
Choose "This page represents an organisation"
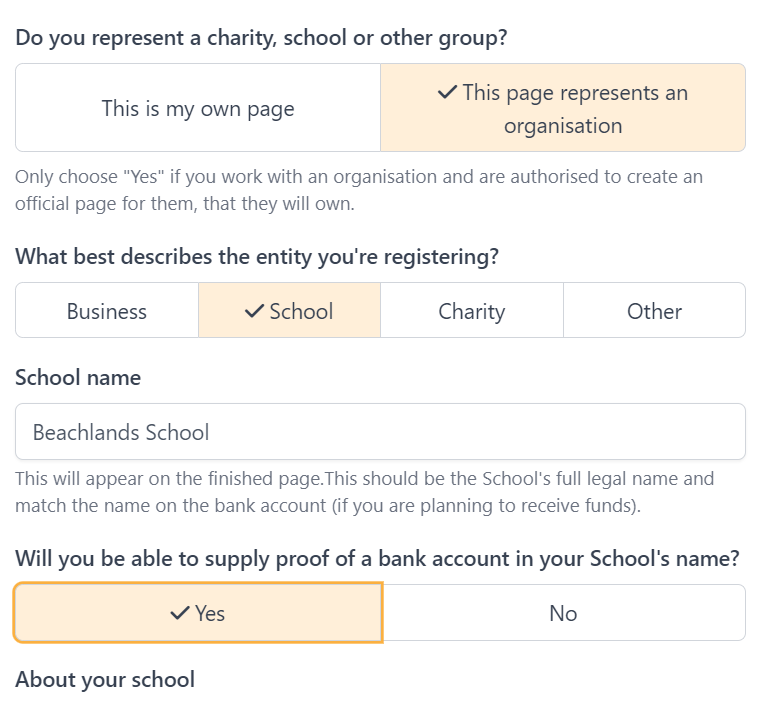click(563, 108)
